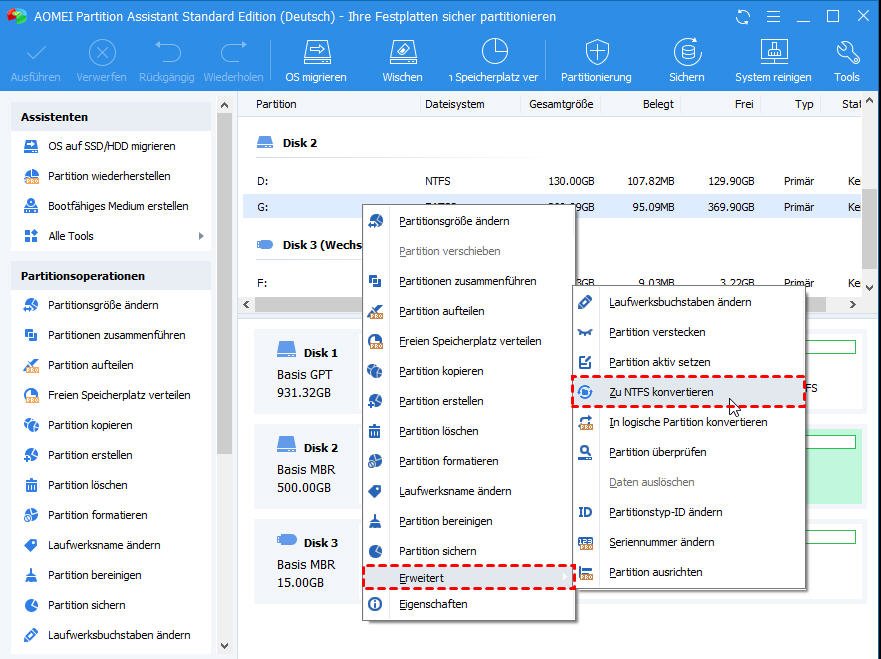Choose Freien Speicherplatz verteilen in the context menu
This screenshot has height=659, width=881.
coord(470,341)
